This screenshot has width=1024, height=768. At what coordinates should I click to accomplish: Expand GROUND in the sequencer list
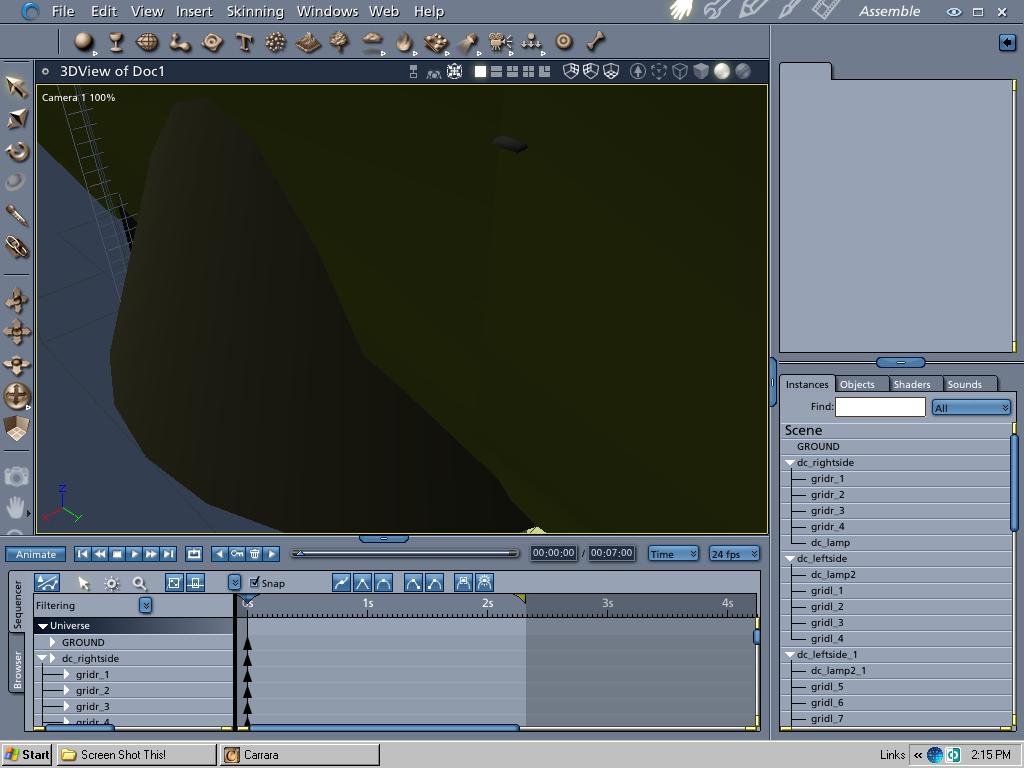[53, 642]
